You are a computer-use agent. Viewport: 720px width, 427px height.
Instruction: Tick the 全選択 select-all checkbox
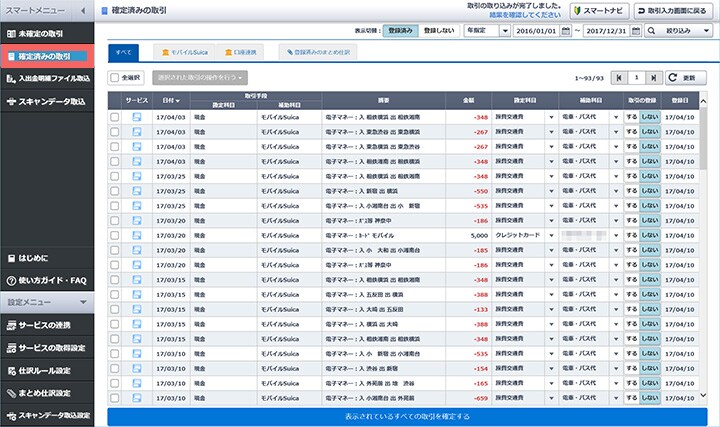click(115, 78)
